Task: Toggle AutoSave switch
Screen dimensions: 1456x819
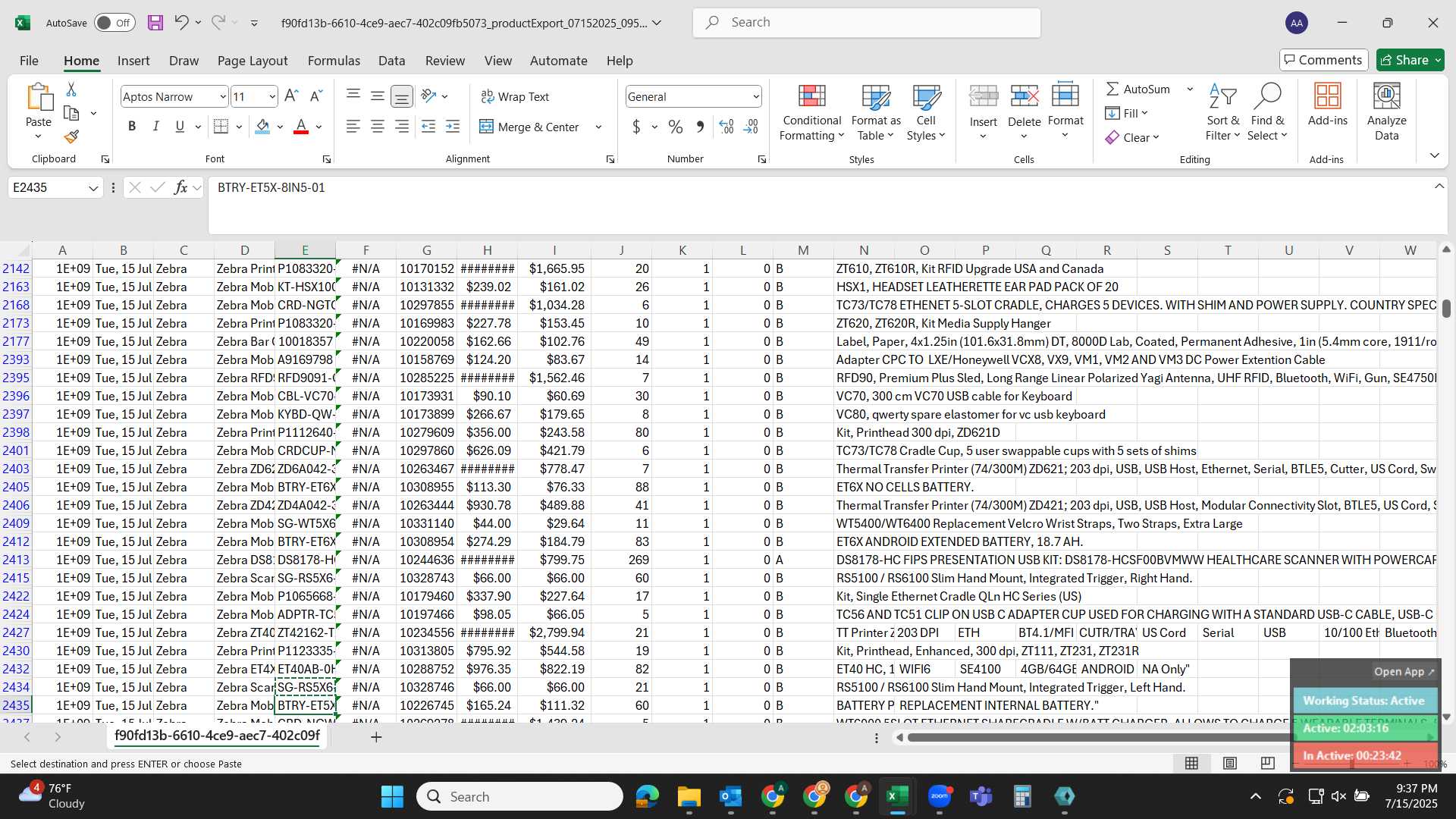Action: tap(115, 23)
